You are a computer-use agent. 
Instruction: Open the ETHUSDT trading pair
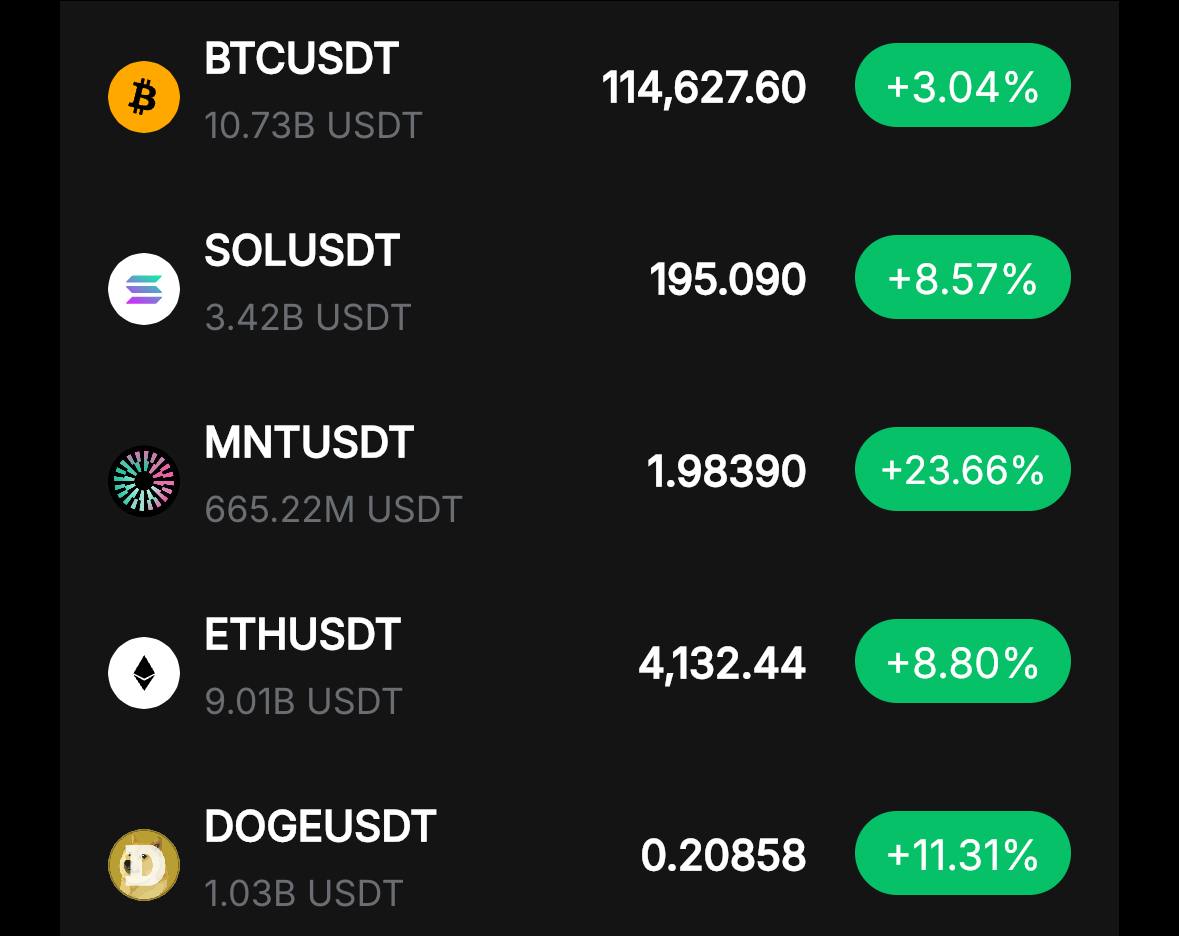tap(302, 635)
